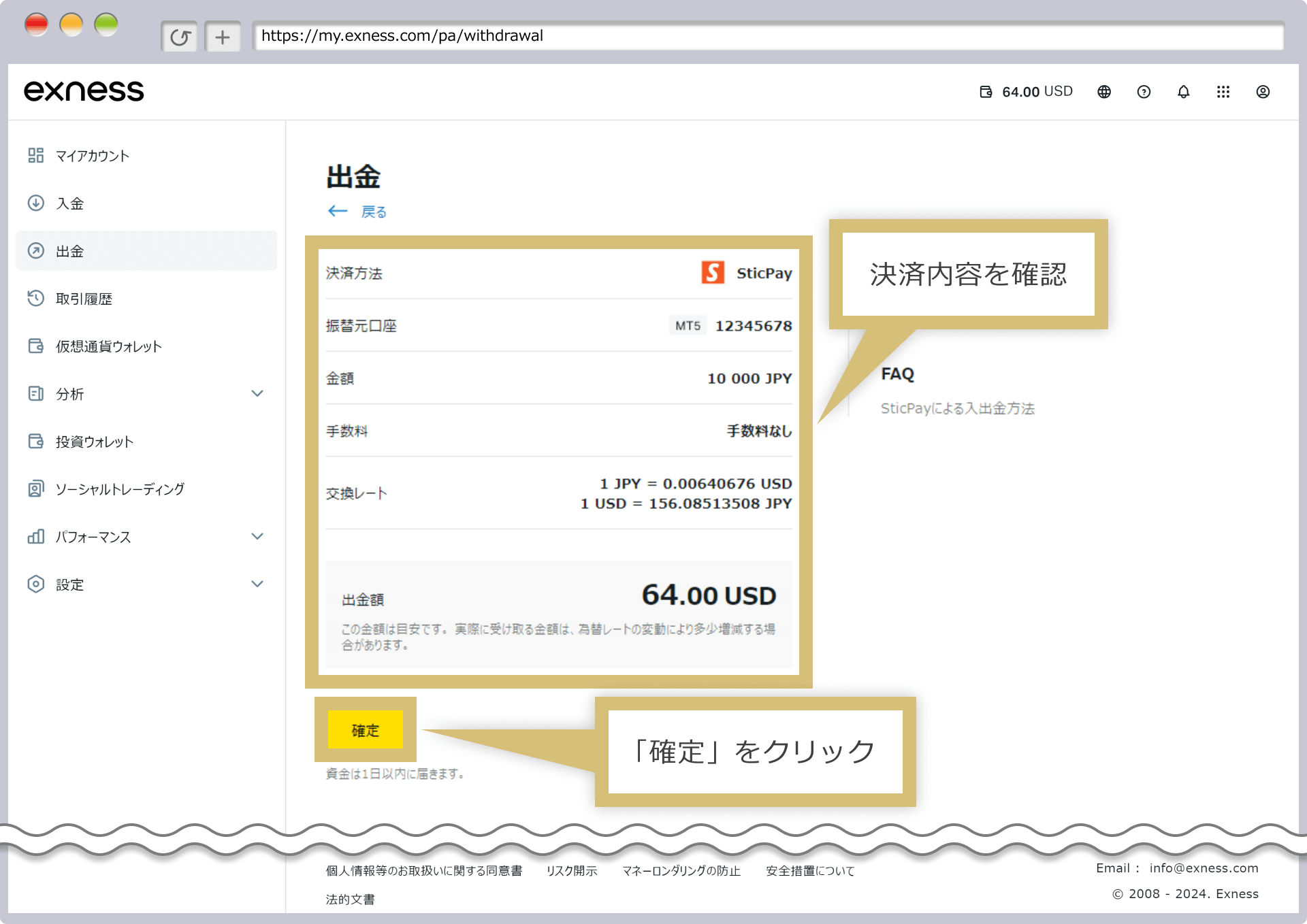The image size is (1307, 924).
Task: Click the exness logo
Action: coord(84,91)
